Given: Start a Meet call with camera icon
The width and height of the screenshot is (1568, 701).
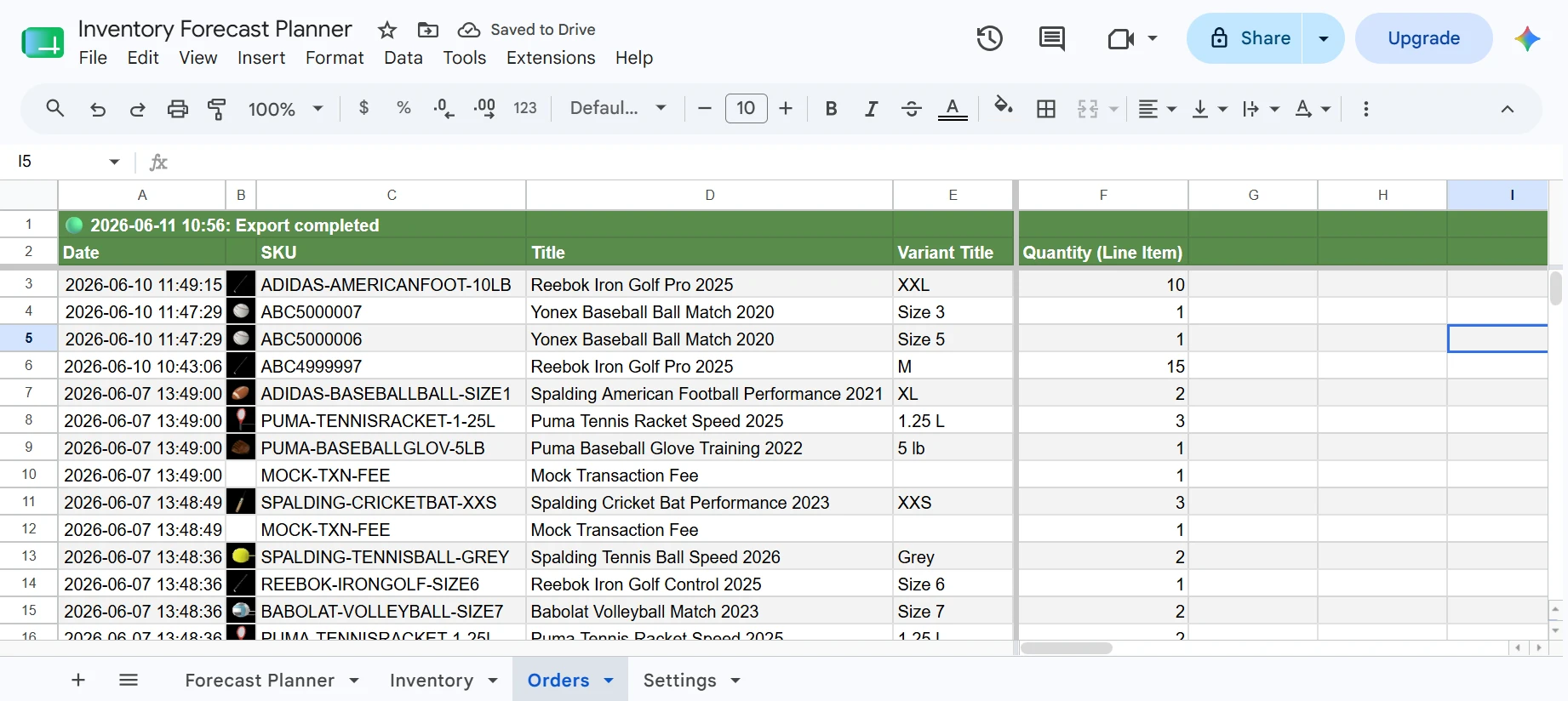Looking at the screenshot, I should coord(1121,38).
